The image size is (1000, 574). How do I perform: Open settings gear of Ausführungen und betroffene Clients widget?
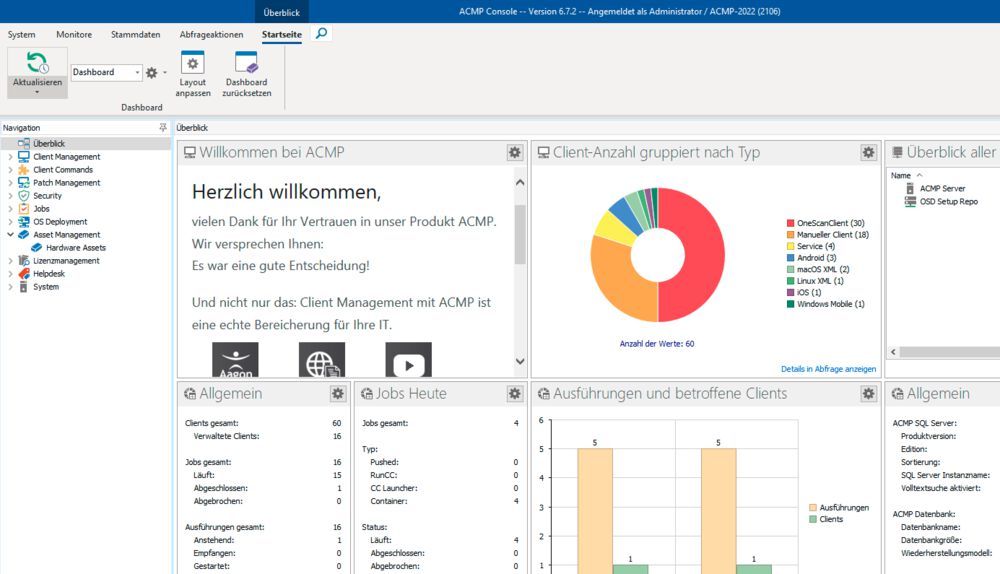point(868,394)
